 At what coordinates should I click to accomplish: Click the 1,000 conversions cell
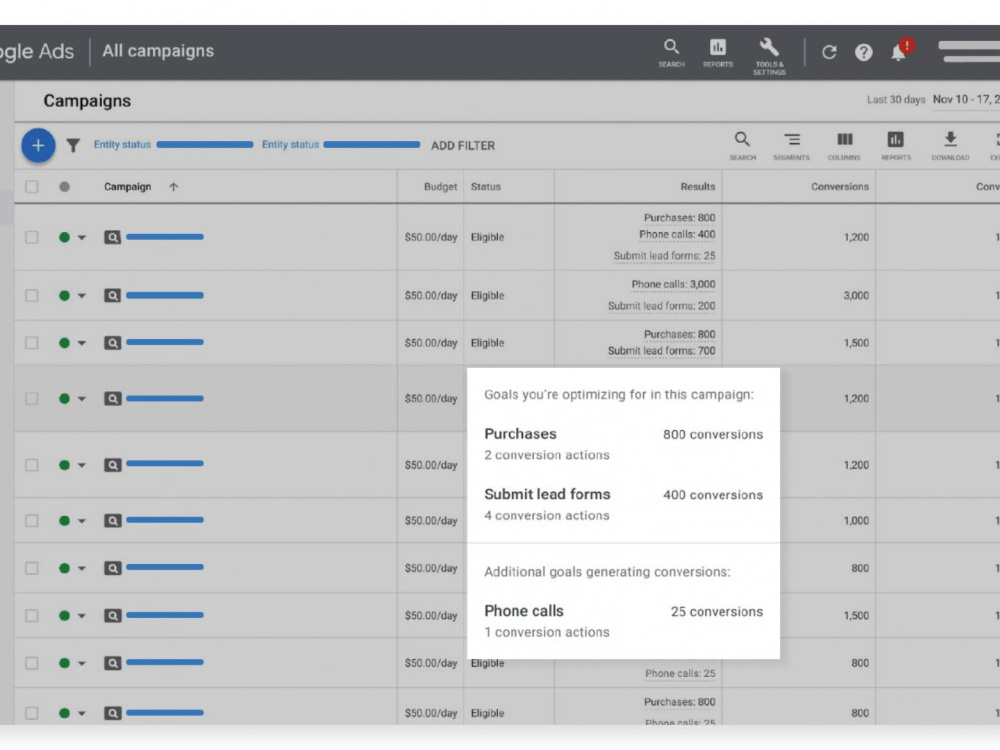(x=856, y=521)
